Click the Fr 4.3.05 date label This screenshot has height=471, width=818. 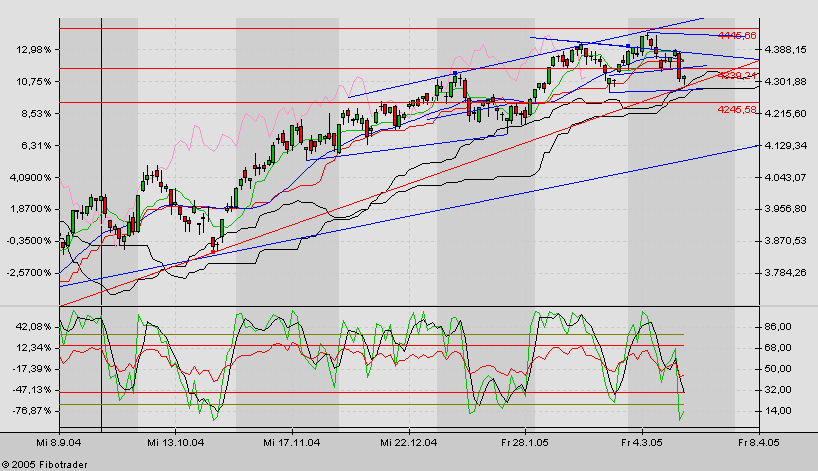(x=642, y=442)
